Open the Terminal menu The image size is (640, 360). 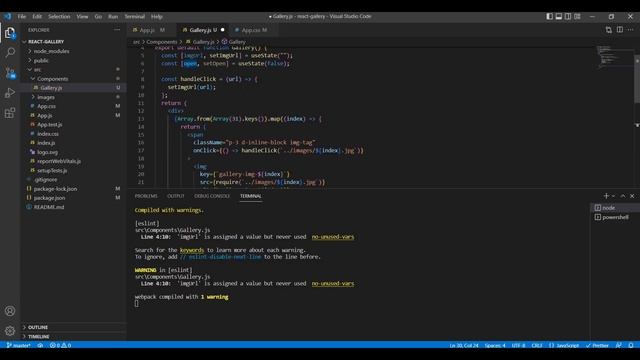pyautogui.click(x=135, y=16)
